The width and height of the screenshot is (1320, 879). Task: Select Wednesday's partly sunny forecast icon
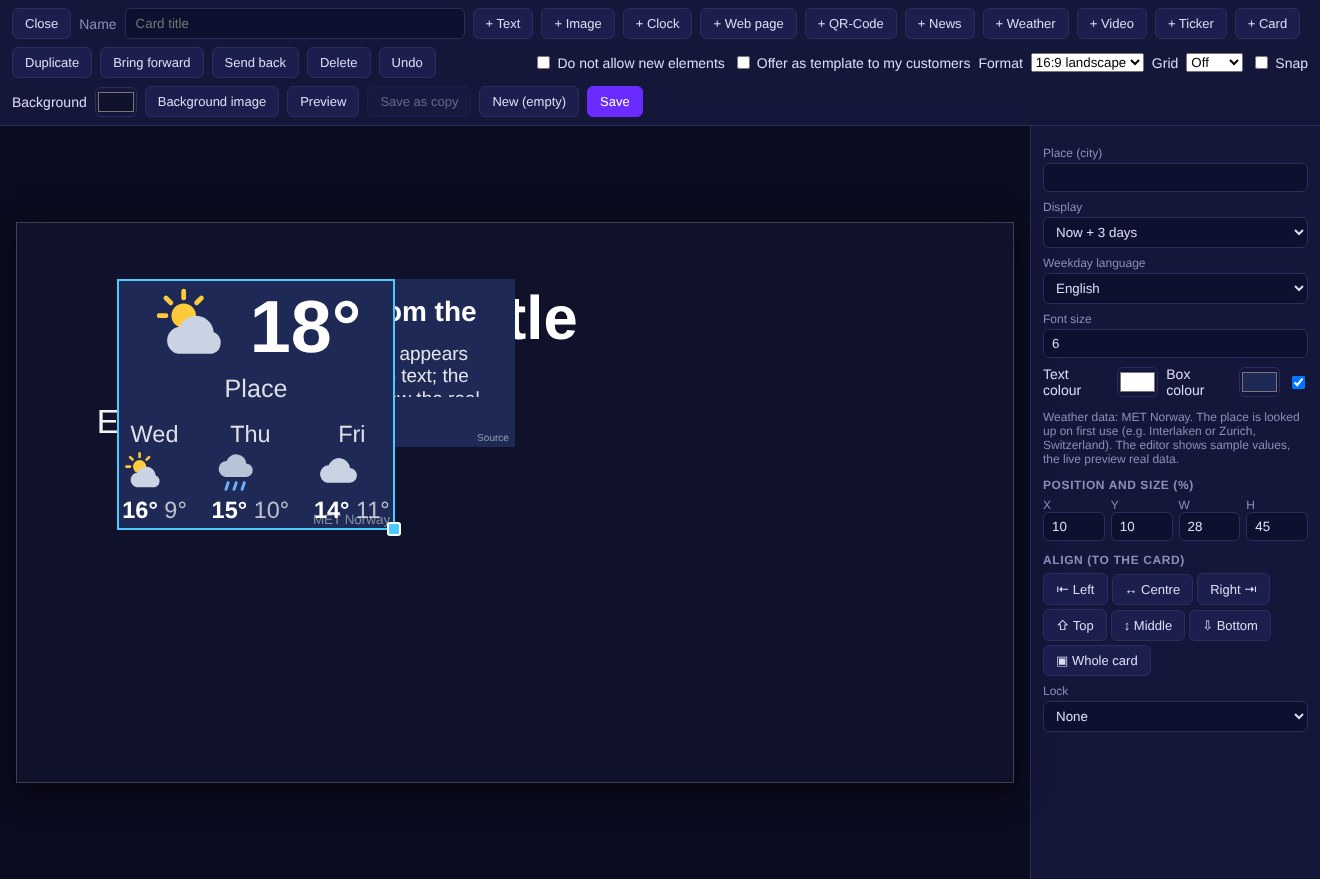click(143, 470)
